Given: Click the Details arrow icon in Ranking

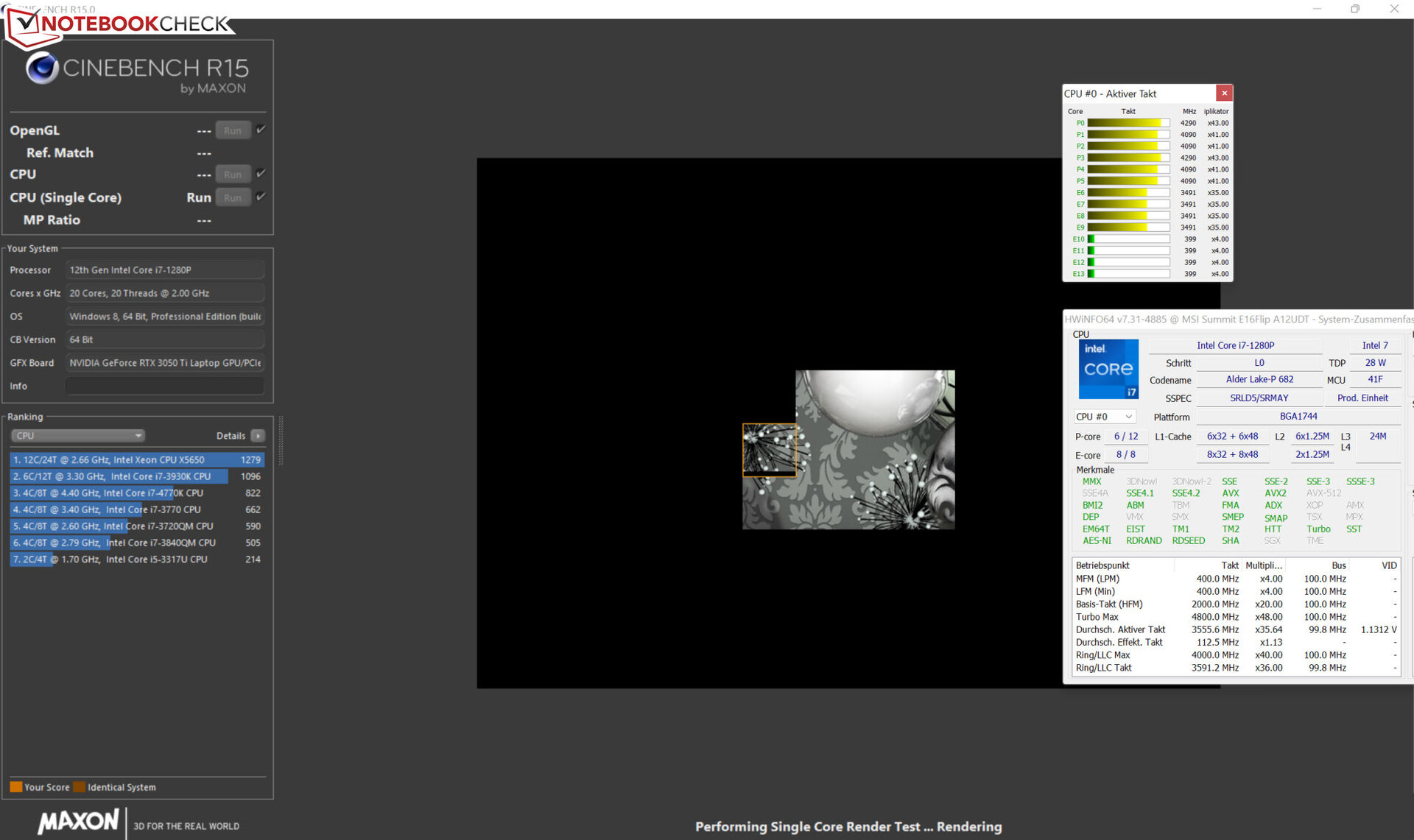Looking at the screenshot, I should pyautogui.click(x=258, y=436).
